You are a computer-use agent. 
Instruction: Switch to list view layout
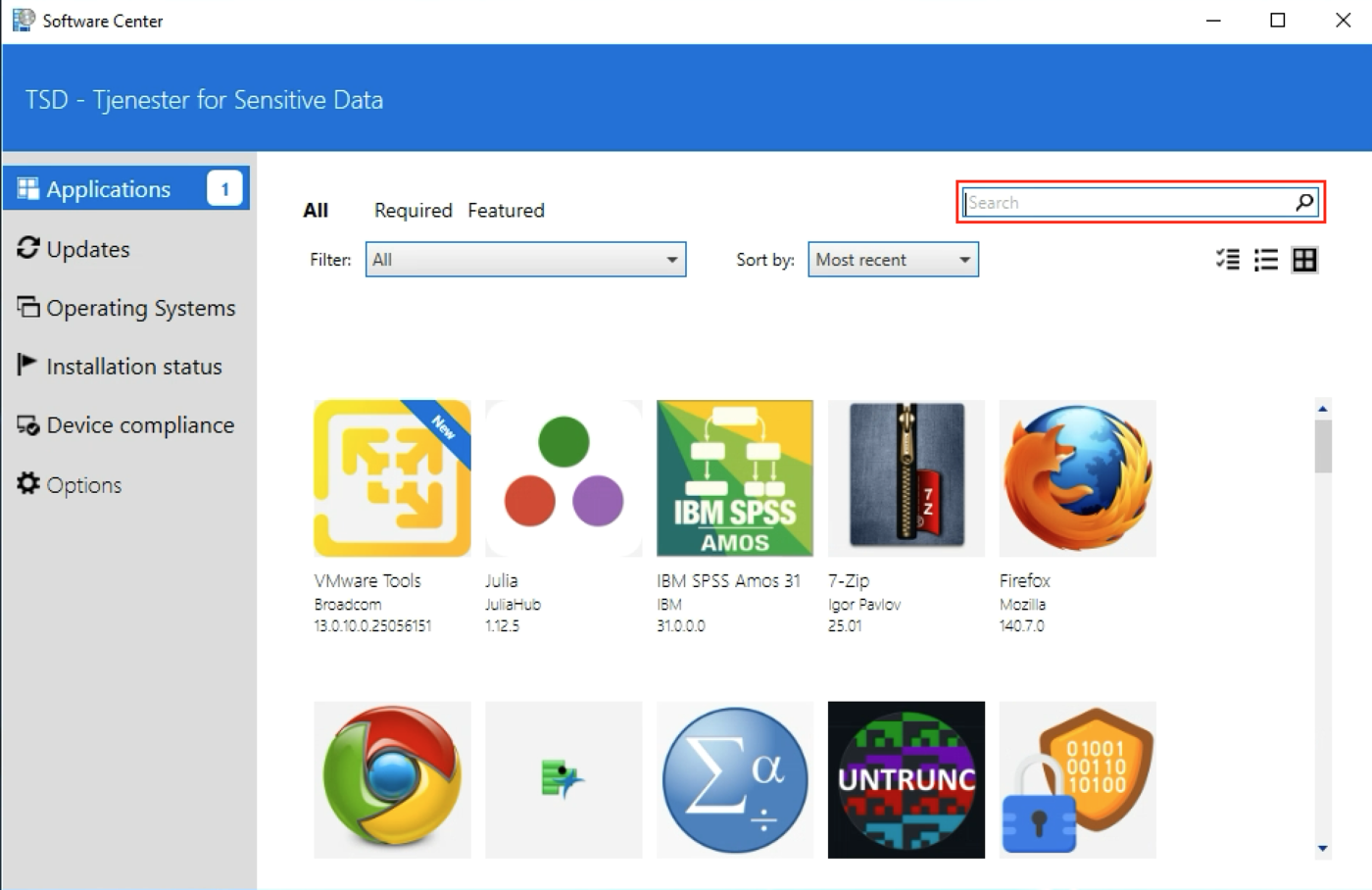1266,260
